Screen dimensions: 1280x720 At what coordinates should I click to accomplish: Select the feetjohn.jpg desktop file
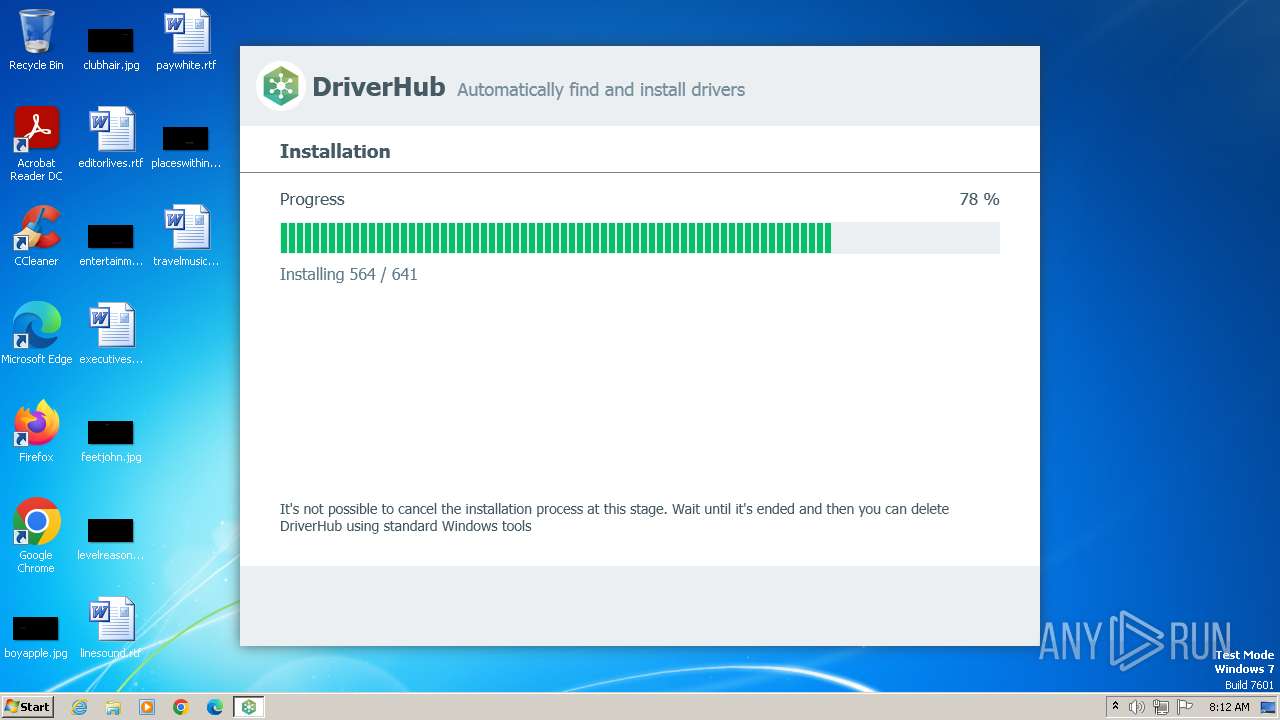[x=111, y=440]
